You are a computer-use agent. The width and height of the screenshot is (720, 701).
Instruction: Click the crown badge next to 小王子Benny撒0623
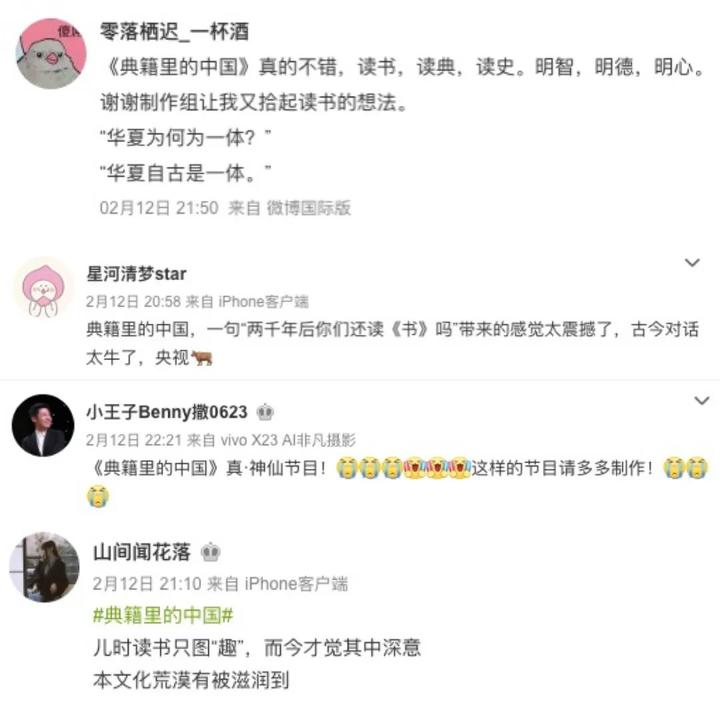coord(265,412)
